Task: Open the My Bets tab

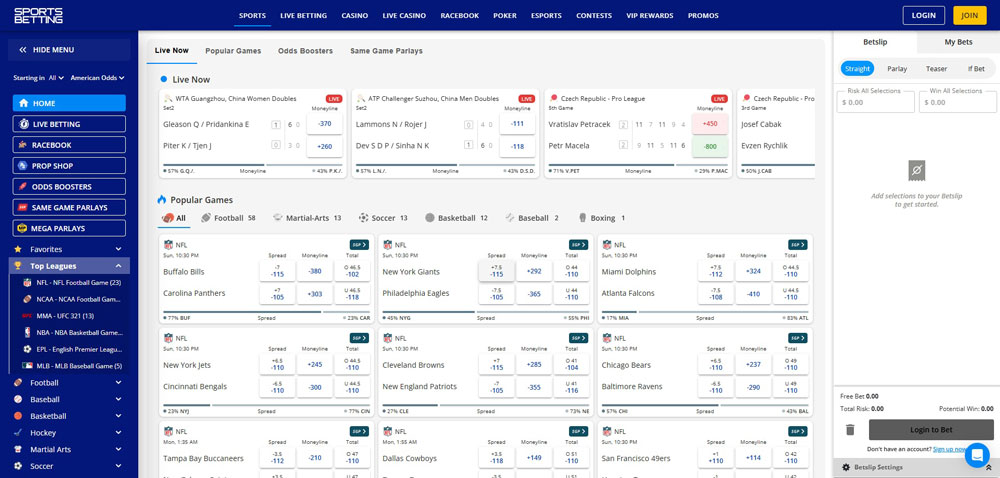Action: (958, 42)
